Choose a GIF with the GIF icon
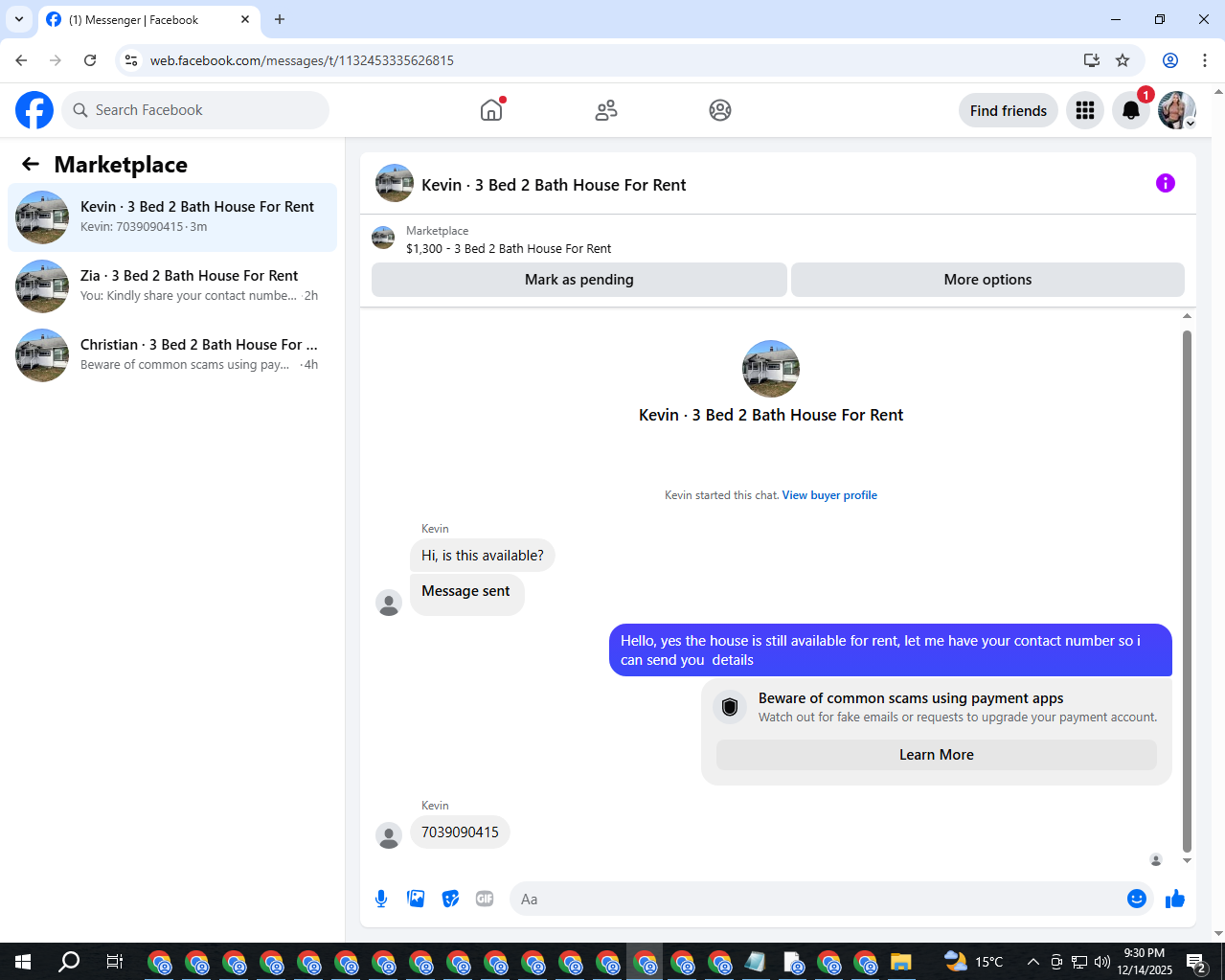1225x980 pixels. [x=485, y=899]
